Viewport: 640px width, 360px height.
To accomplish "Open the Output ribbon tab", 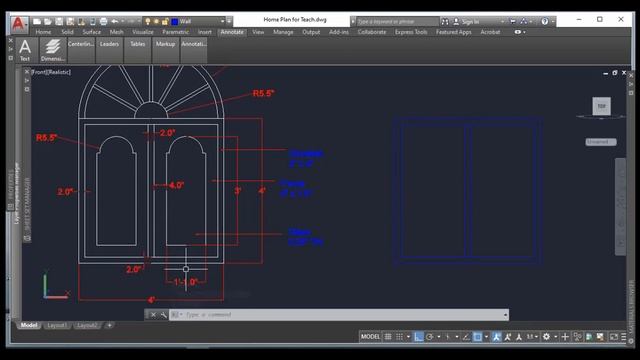I will [311, 32].
